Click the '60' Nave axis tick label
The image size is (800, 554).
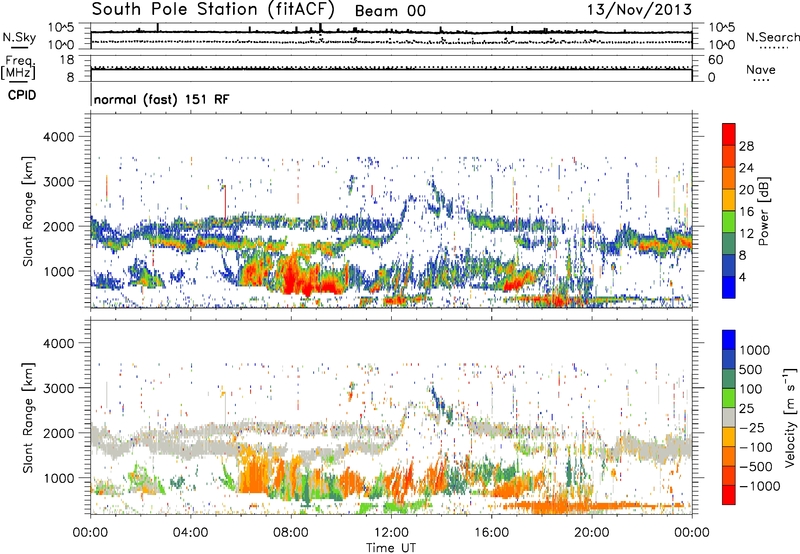716,60
